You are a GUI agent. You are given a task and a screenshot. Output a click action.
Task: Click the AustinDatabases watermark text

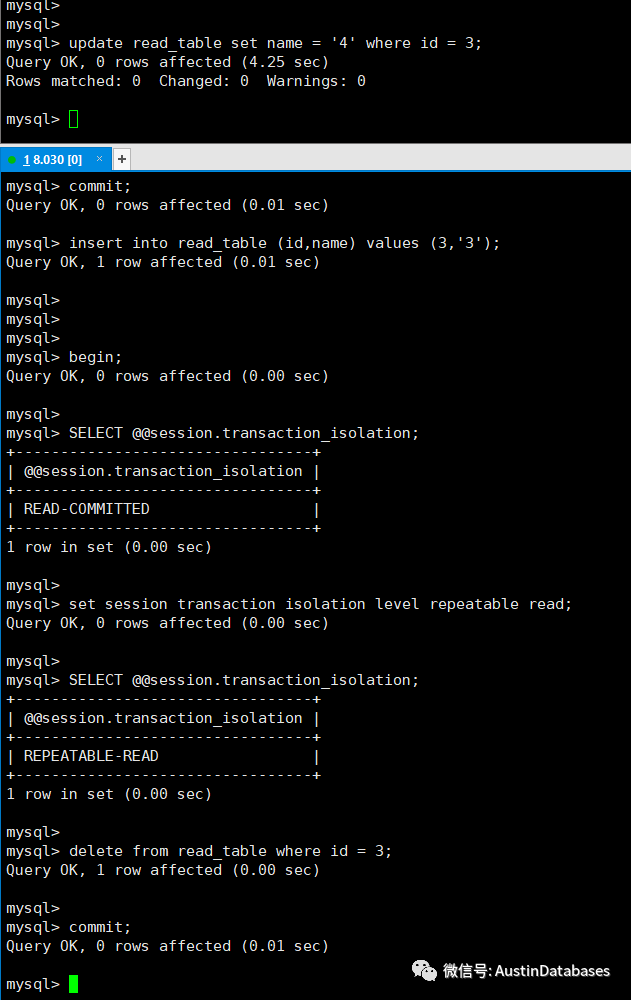point(552,971)
